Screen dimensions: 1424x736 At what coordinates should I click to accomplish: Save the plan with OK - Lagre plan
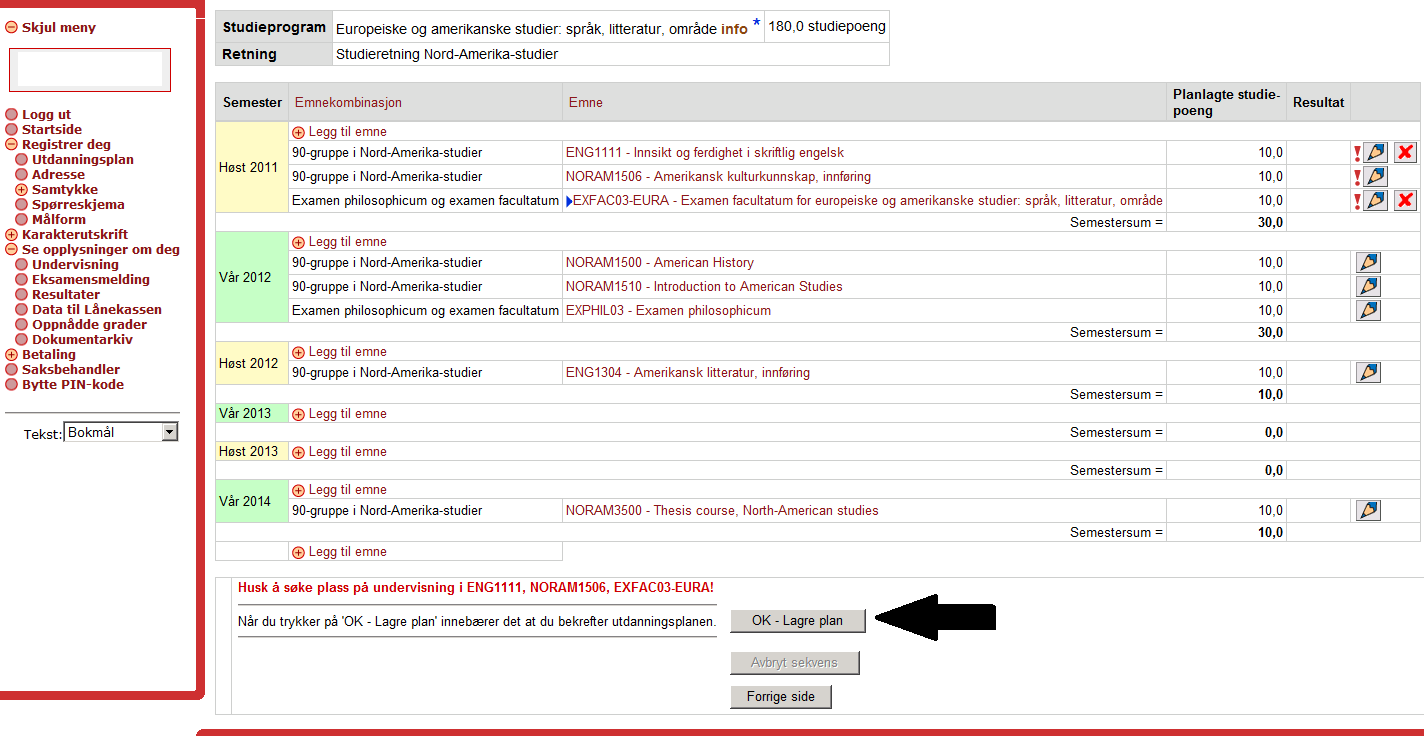tap(797, 621)
